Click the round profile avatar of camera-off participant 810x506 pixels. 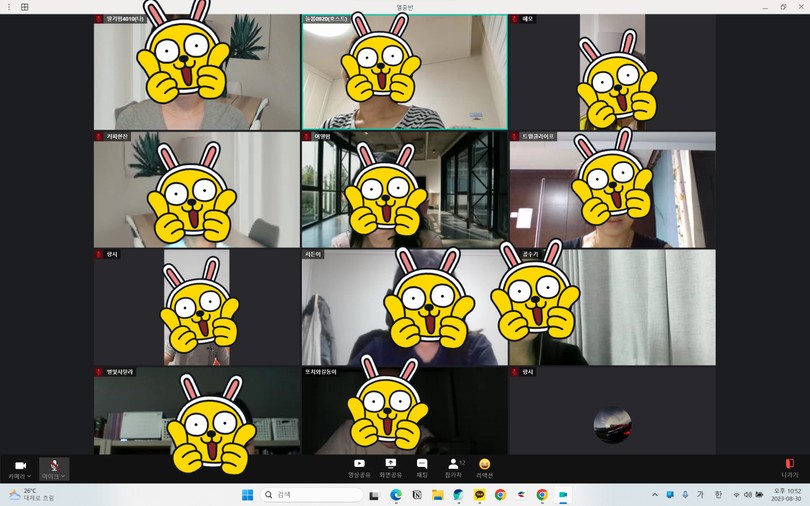click(612, 425)
